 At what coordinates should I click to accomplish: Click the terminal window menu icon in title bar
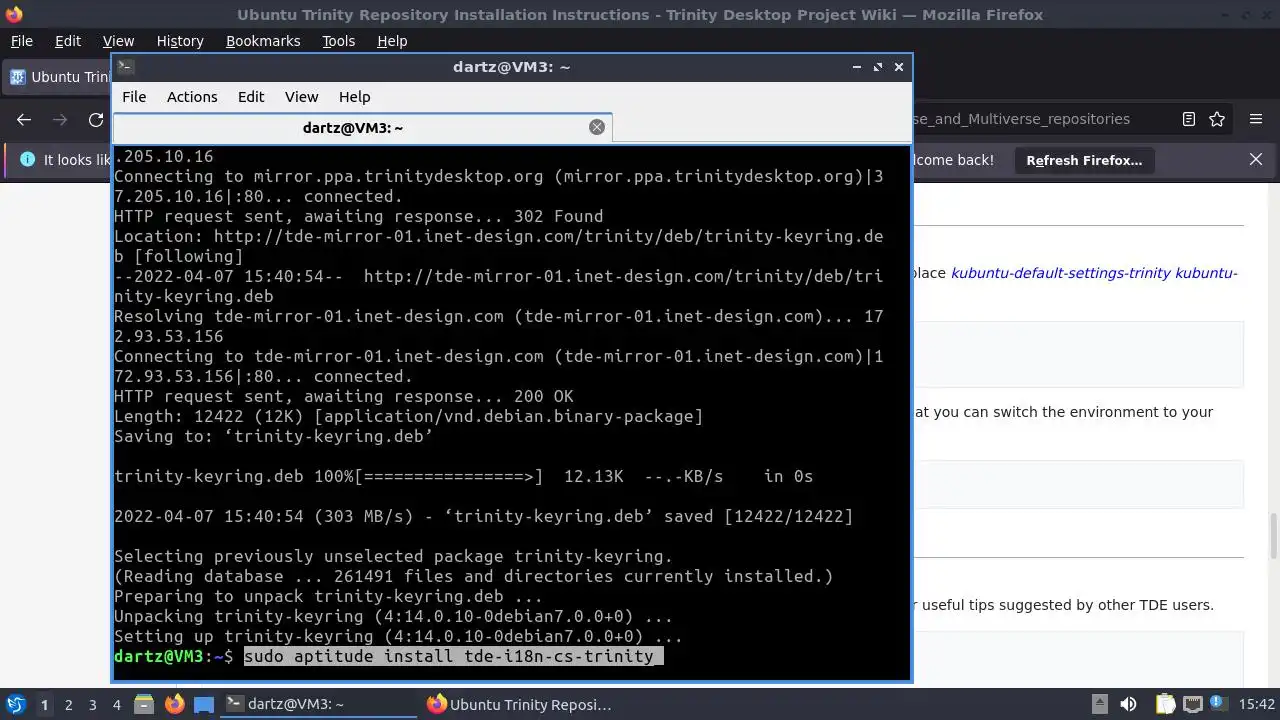click(x=125, y=67)
